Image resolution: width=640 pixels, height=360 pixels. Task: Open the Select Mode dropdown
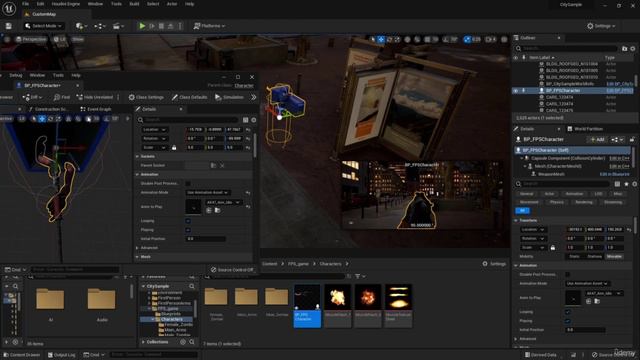[43, 26]
